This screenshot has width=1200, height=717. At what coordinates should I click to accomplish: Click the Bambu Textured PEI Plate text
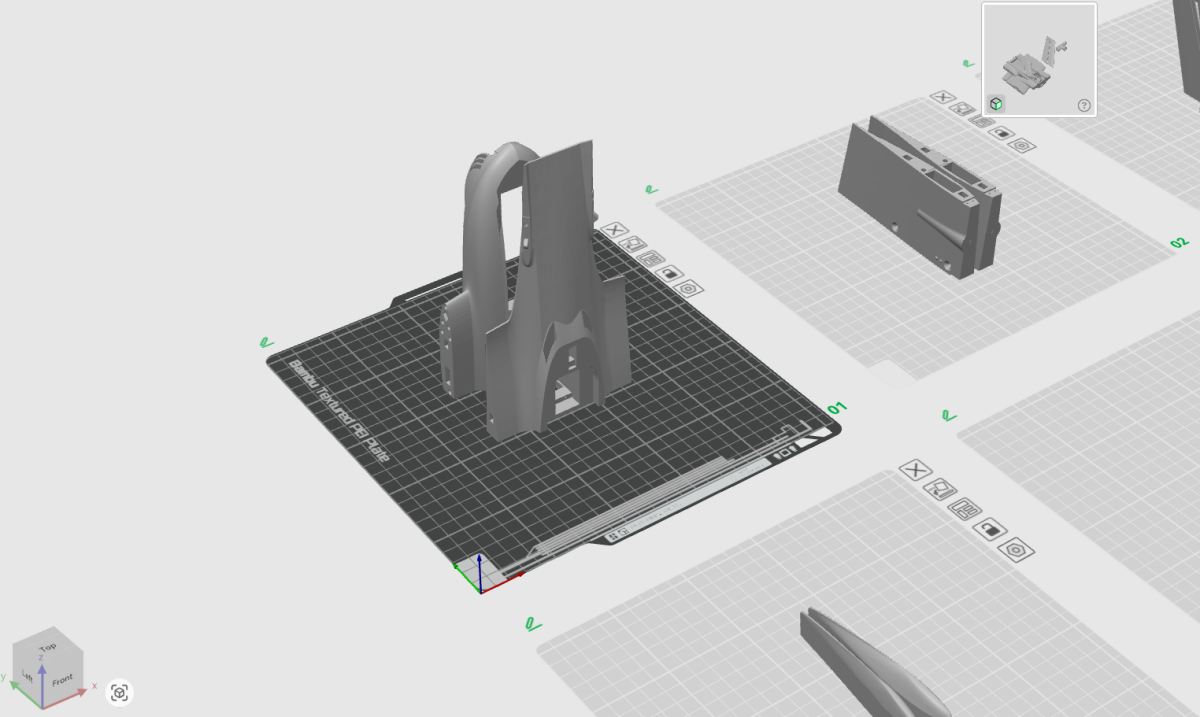[x=341, y=410]
